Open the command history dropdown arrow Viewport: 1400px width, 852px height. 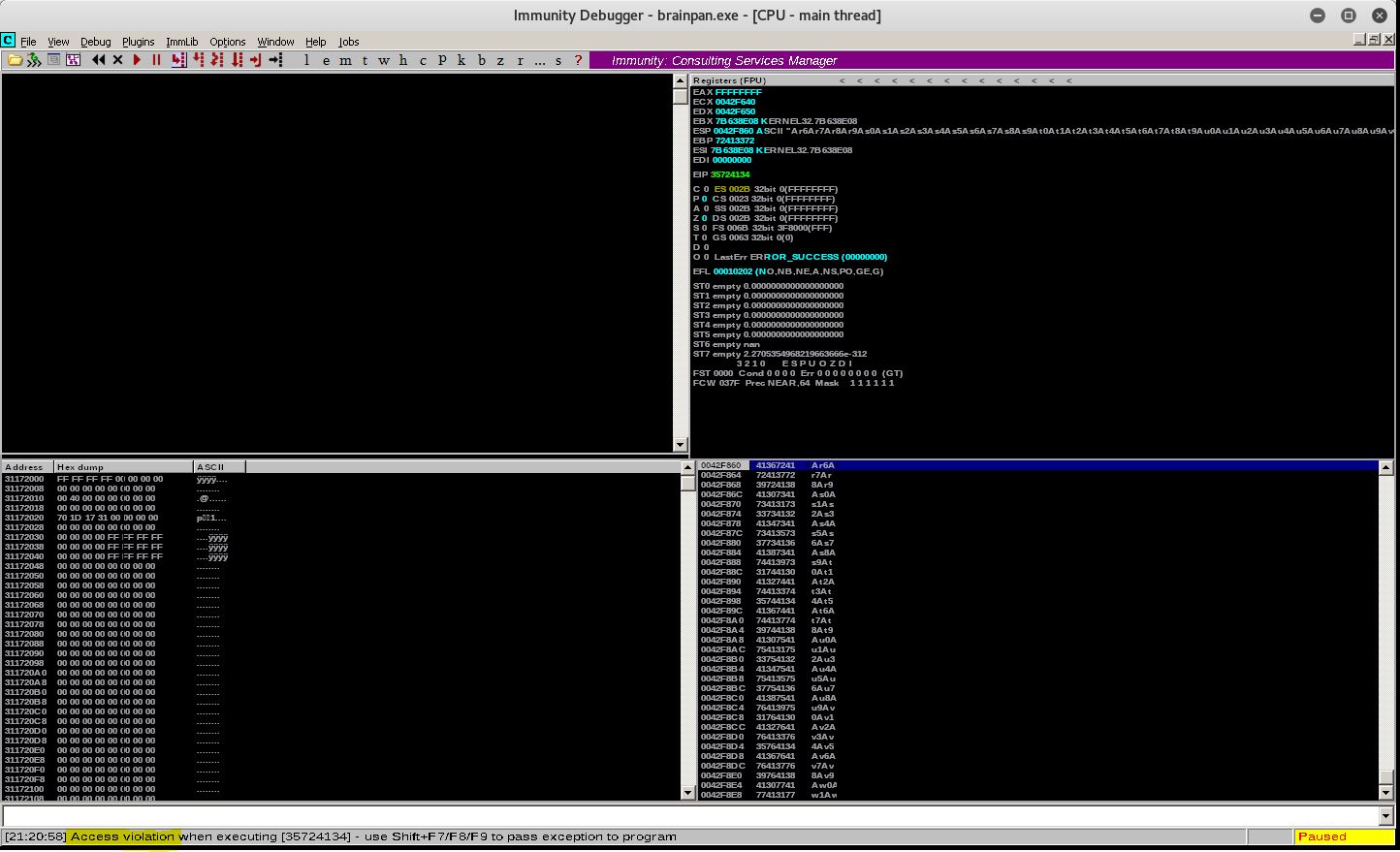pyautogui.click(x=1387, y=816)
